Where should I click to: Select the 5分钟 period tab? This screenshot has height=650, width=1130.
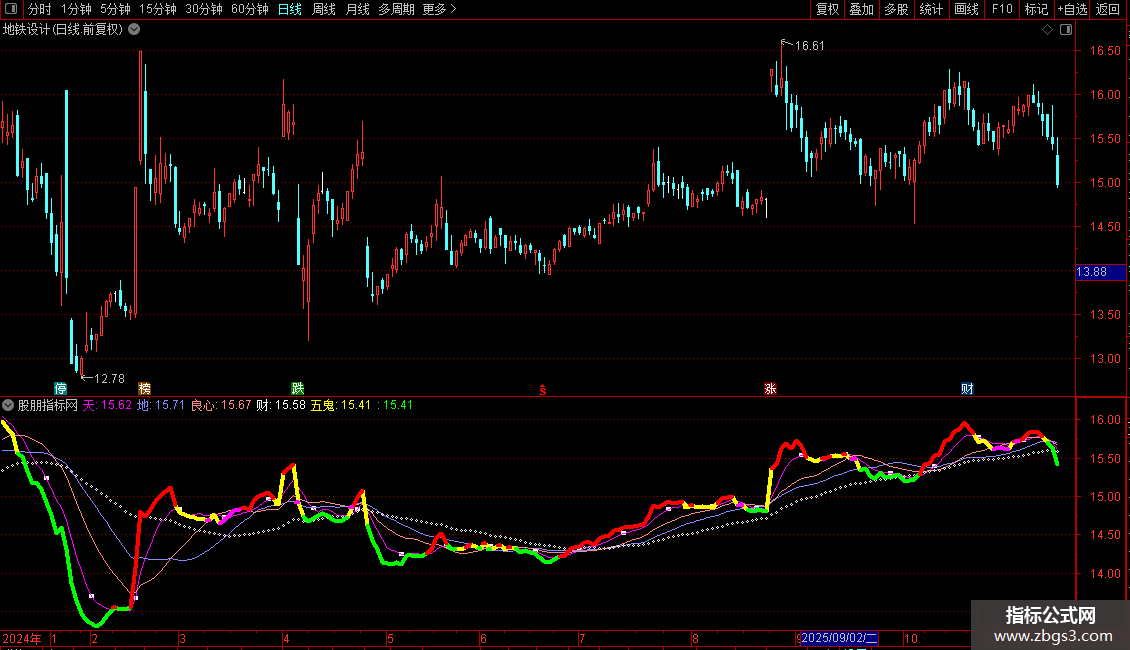[115, 9]
